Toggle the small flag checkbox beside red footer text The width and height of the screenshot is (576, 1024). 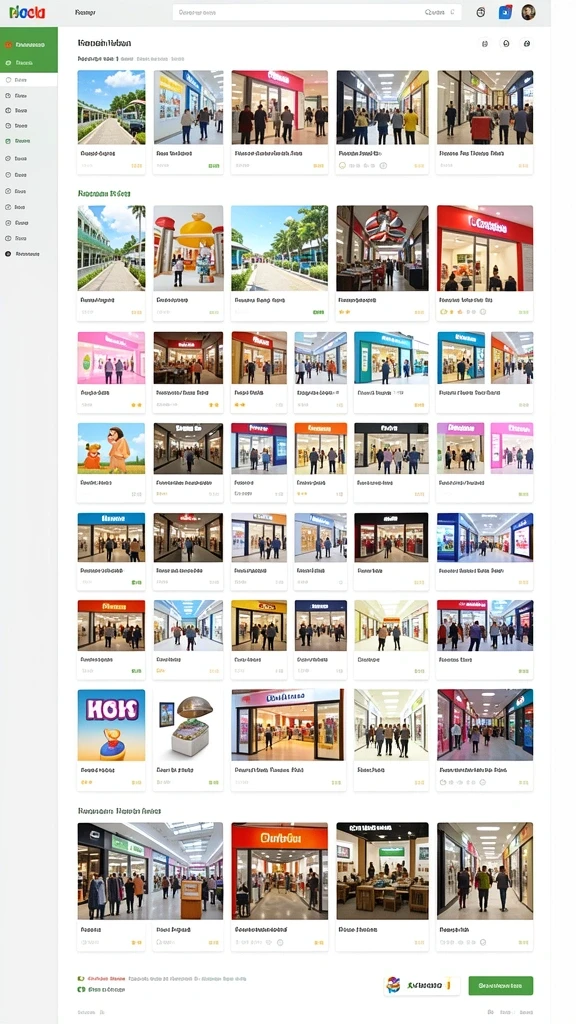pyautogui.click(x=81, y=978)
